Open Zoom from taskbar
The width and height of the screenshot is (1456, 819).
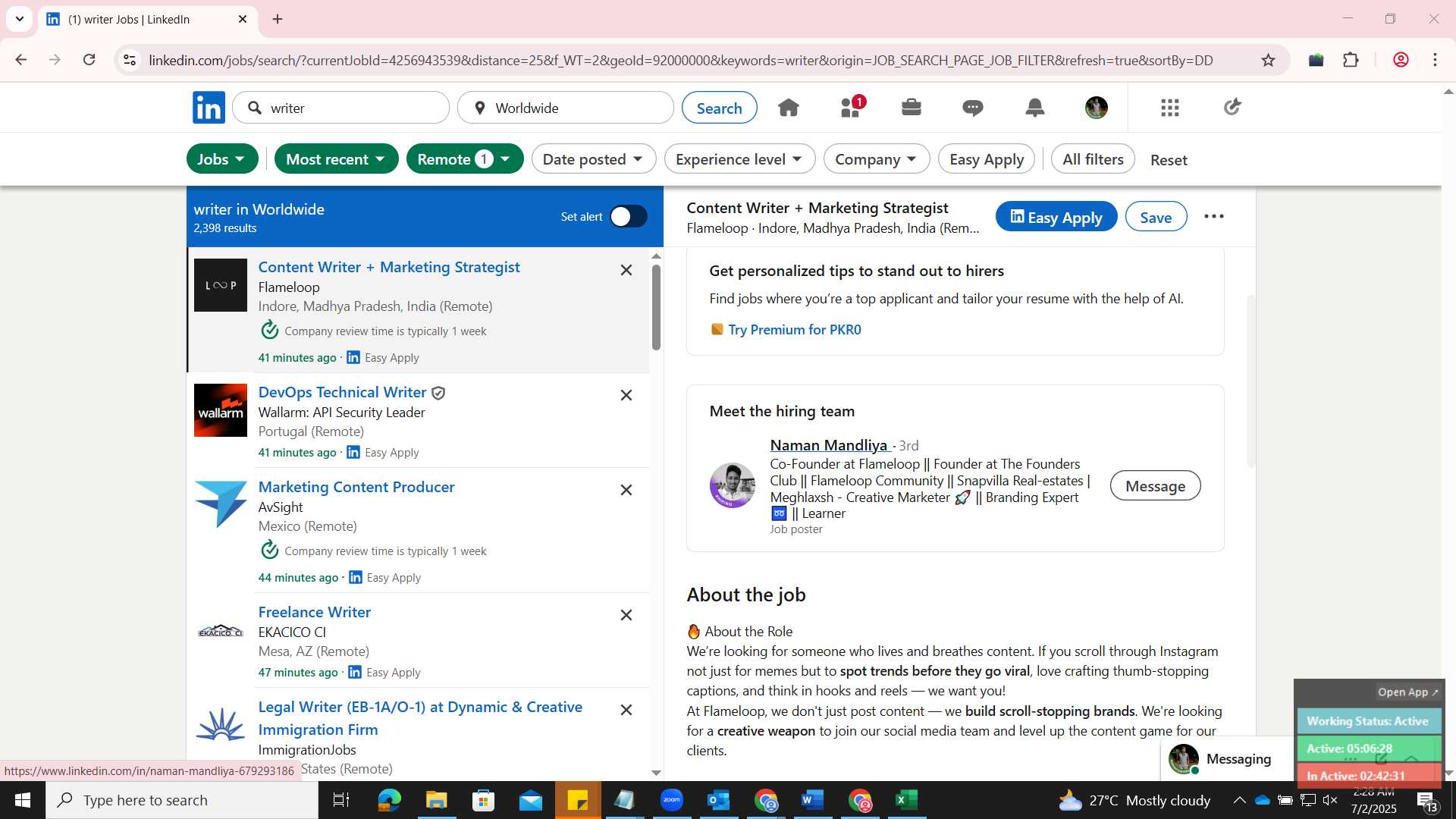[672, 800]
